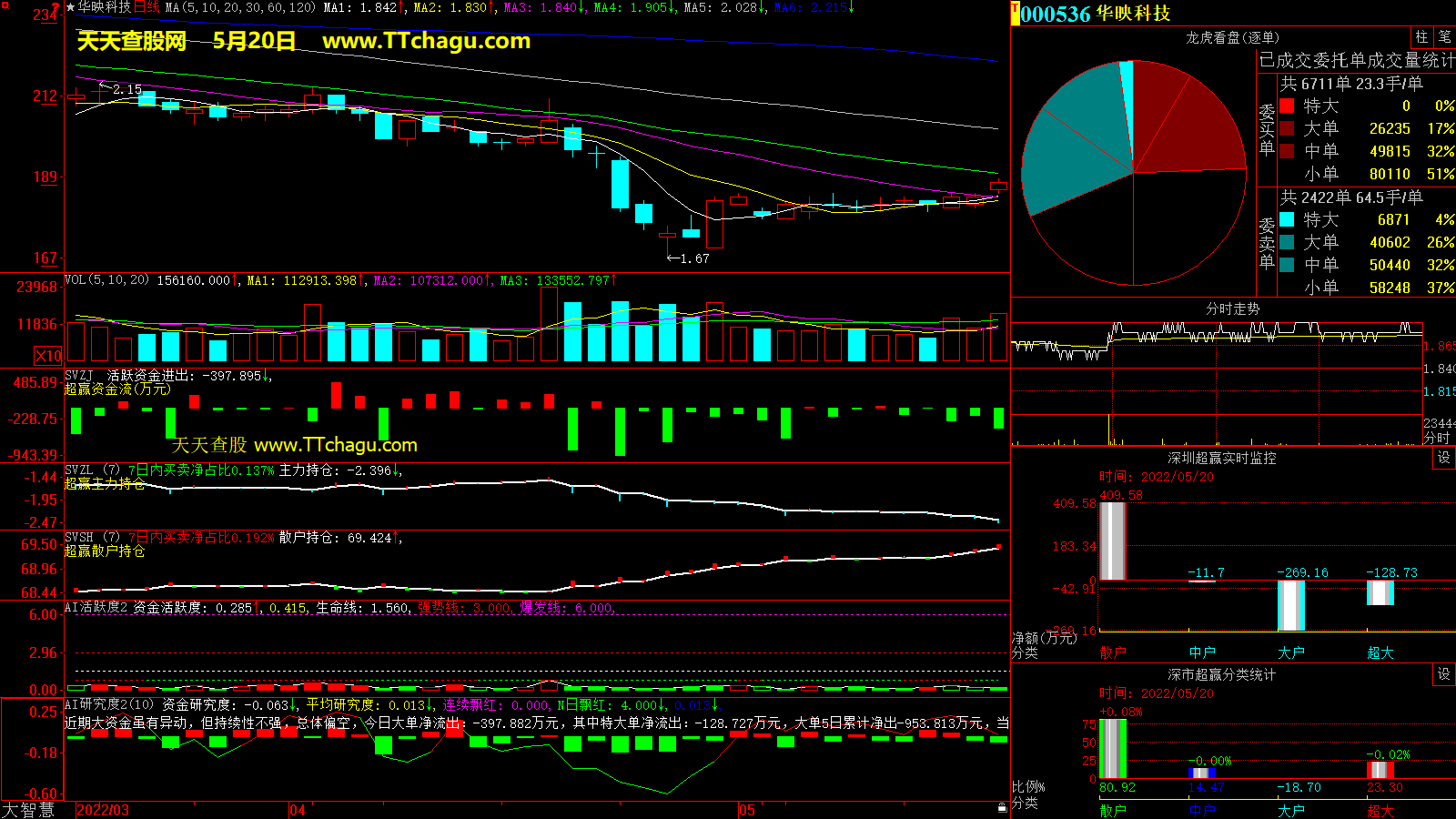The image size is (1456, 819).
Task: Click the red question mark icon at top-left
Action: [56, 7]
